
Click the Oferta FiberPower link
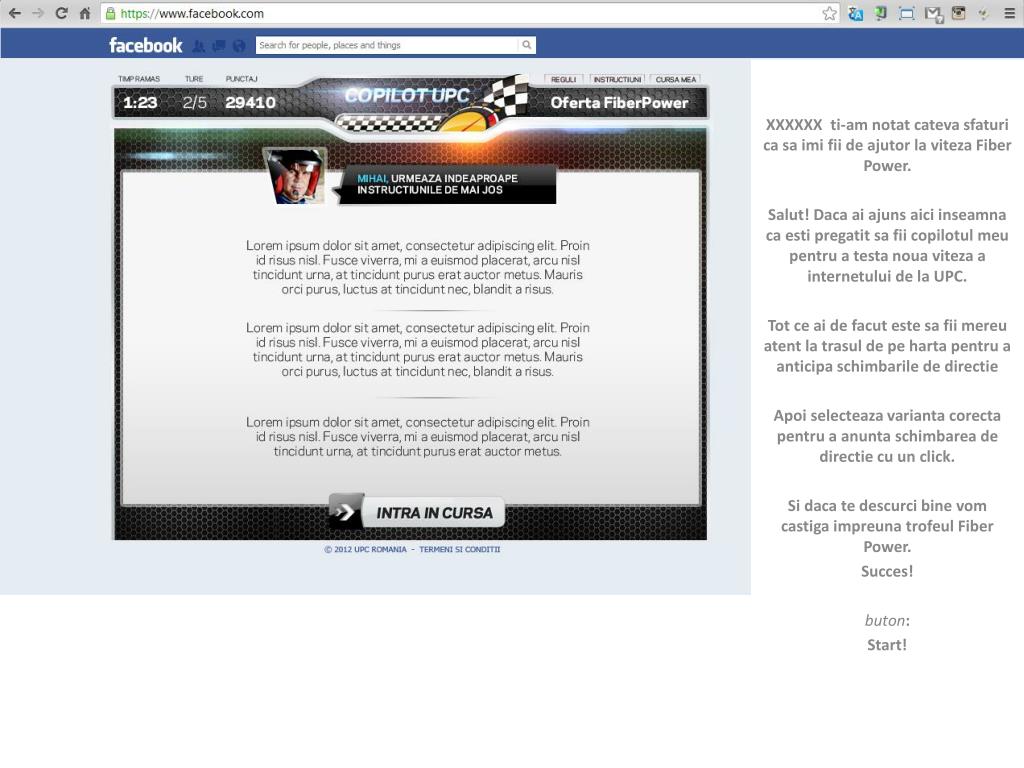click(619, 103)
